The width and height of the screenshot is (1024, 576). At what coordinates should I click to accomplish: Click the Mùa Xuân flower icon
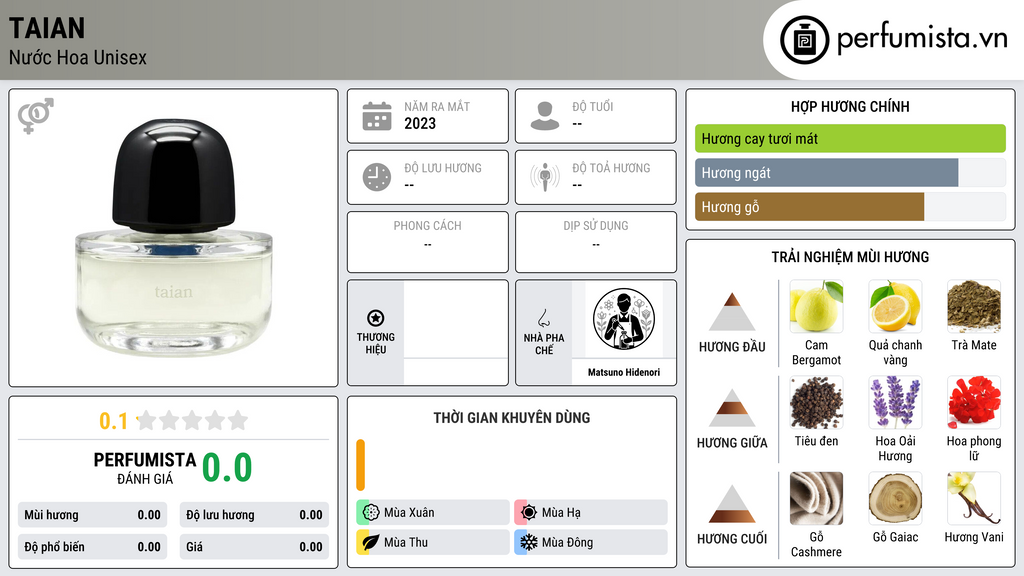pyautogui.click(x=371, y=512)
